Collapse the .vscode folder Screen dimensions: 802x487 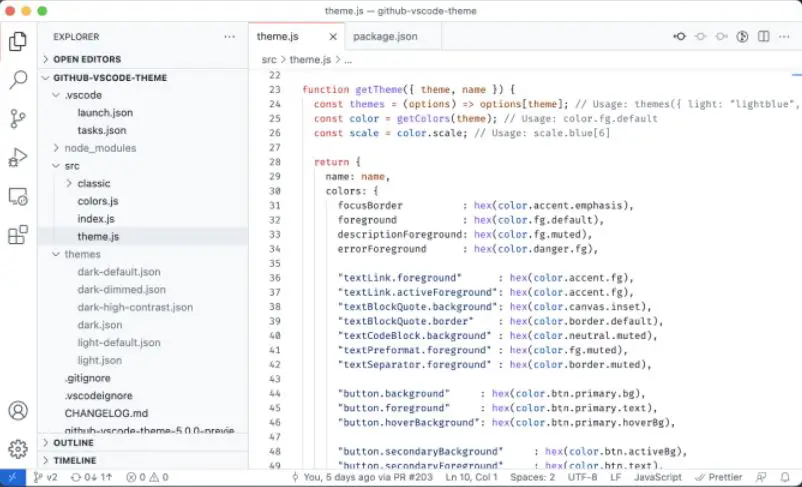(x=143, y=95)
